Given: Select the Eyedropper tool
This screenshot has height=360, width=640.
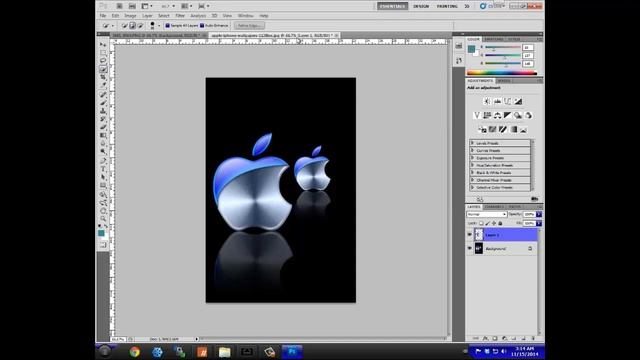Looking at the screenshot, I should [x=103, y=85].
